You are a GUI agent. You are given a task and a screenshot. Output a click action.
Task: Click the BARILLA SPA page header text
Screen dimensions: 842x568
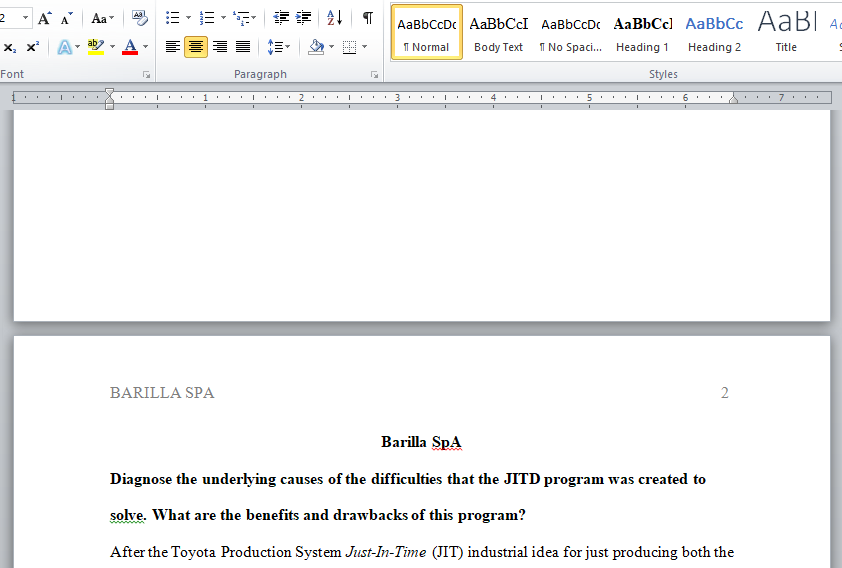(x=162, y=393)
